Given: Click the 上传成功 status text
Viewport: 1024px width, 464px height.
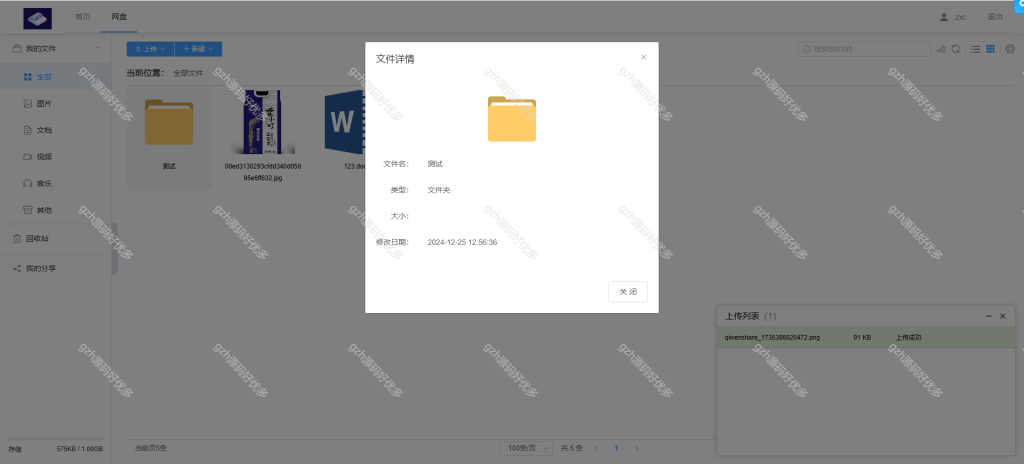Looking at the screenshot, I should (908, 338).
